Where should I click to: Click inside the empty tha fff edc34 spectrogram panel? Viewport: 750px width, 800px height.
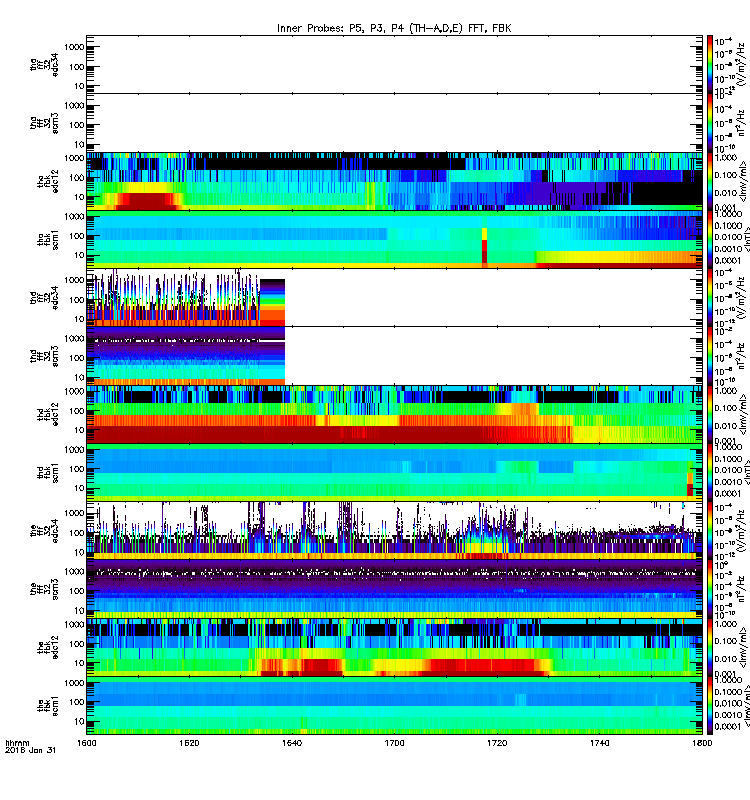pos(394,64)
